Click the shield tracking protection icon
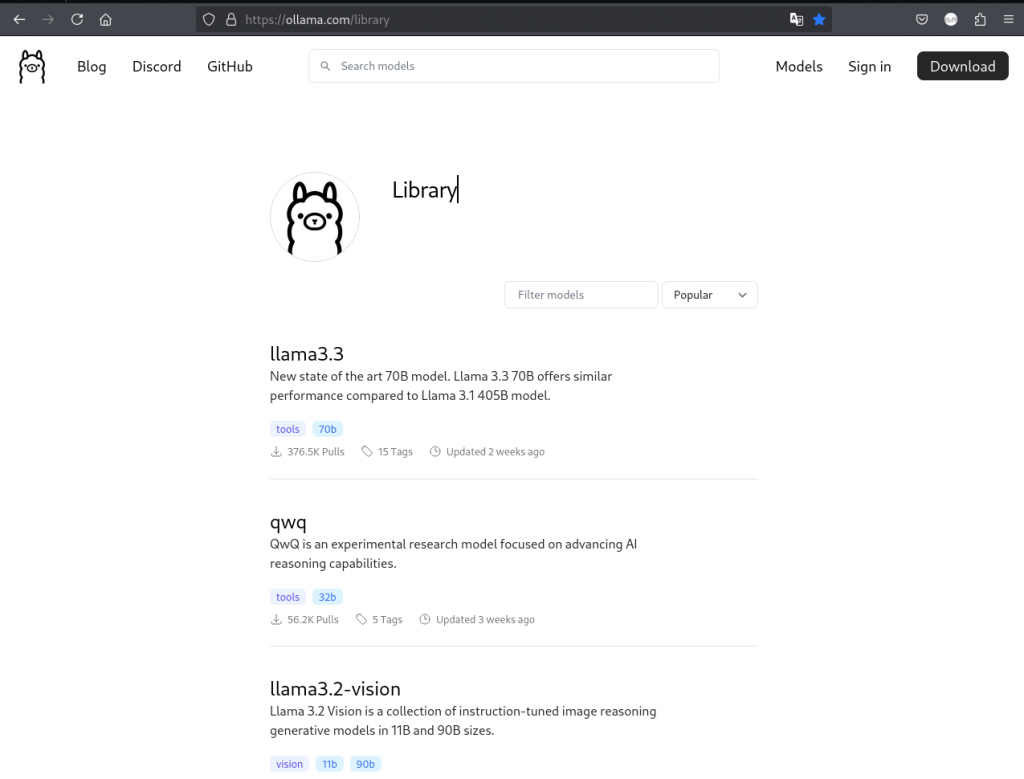Image resolution: width=1024 pixels, height=779 pixels. point(208,20)
